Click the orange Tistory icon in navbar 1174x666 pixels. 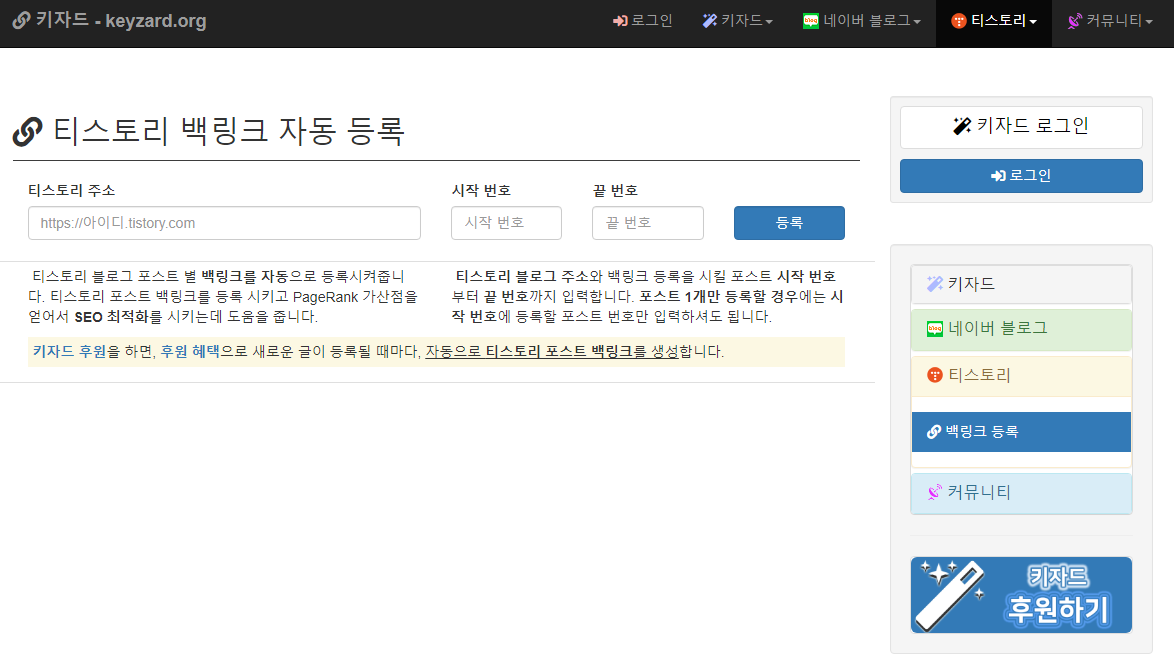[958, 21]
